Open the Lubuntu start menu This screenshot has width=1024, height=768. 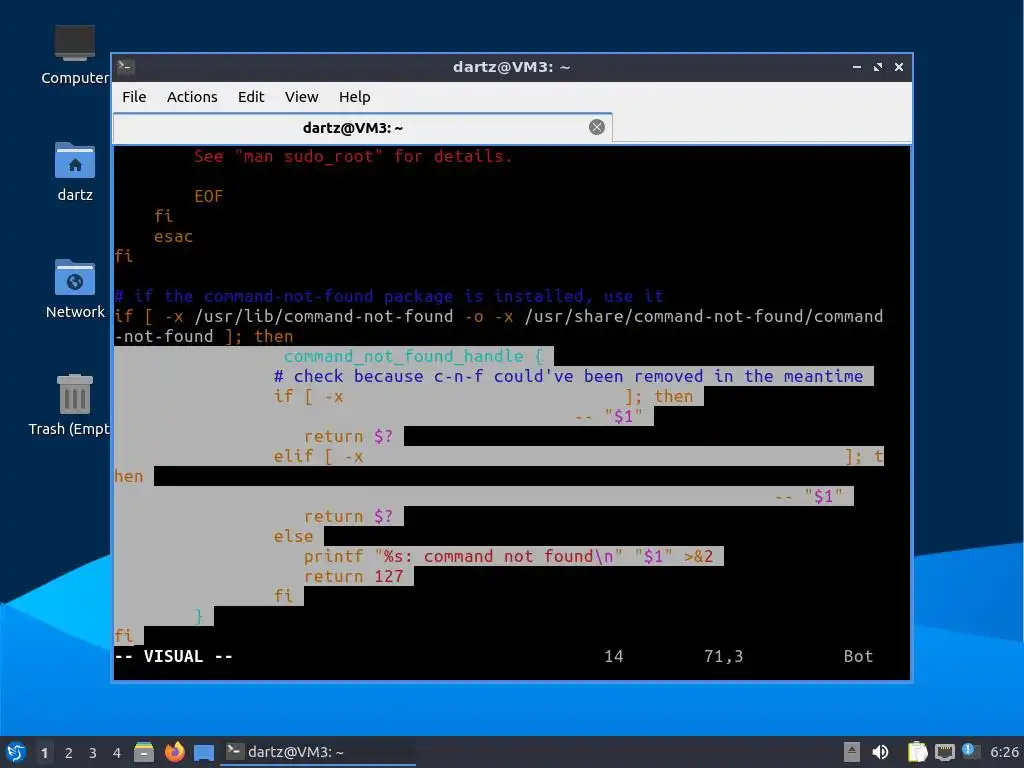[16, 752]
